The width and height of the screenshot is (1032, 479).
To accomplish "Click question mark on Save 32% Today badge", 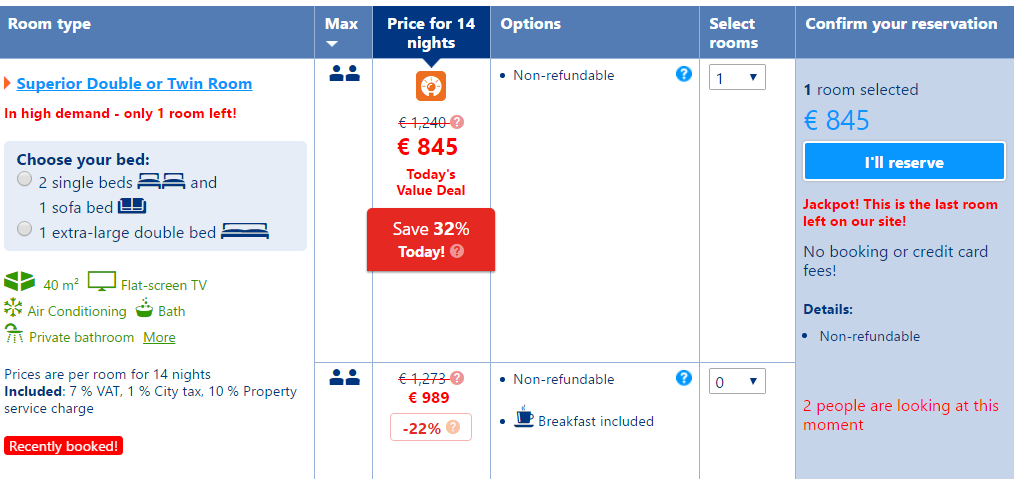I will click(457, 251).
